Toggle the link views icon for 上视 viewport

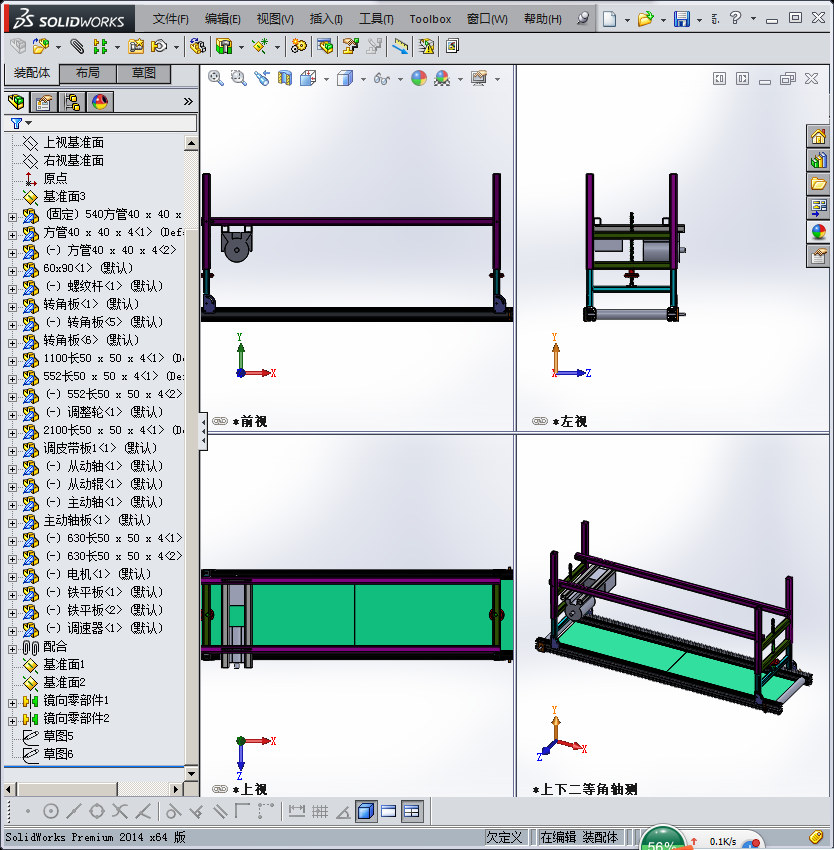[220, 789]
